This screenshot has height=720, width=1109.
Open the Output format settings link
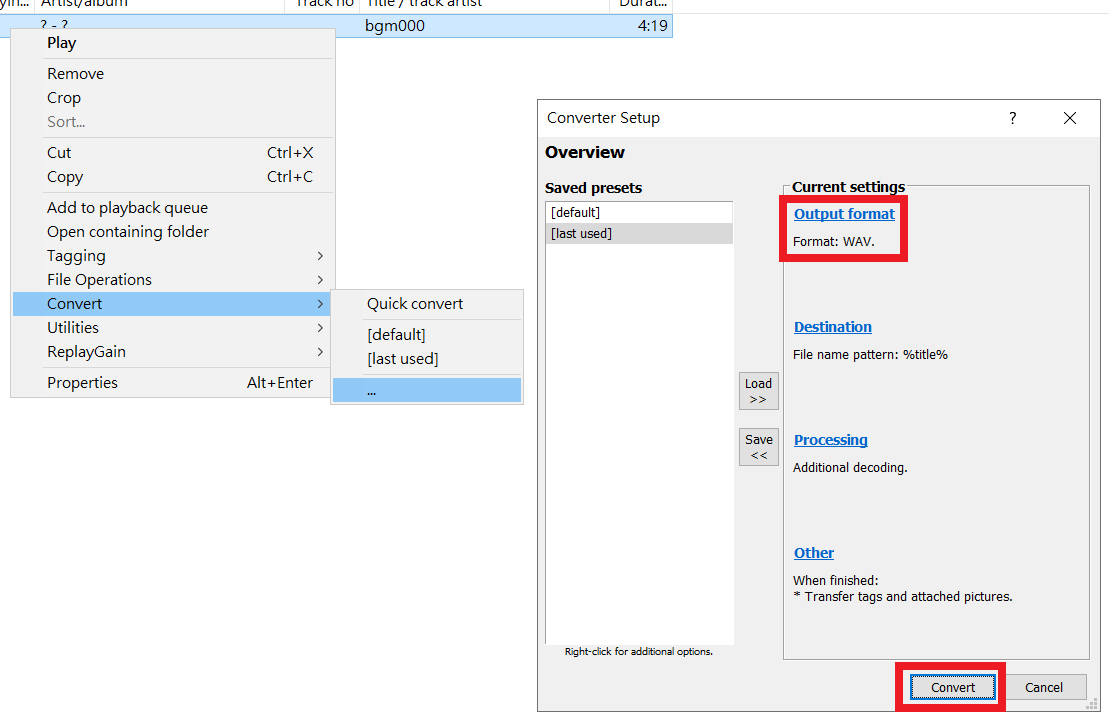844,214
